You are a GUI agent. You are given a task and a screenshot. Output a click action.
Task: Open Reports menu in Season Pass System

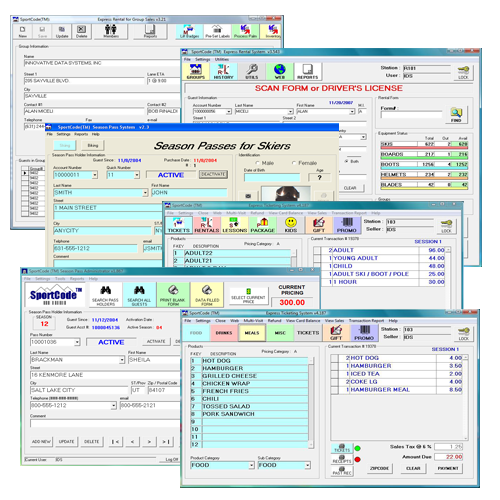pos(81,134)
